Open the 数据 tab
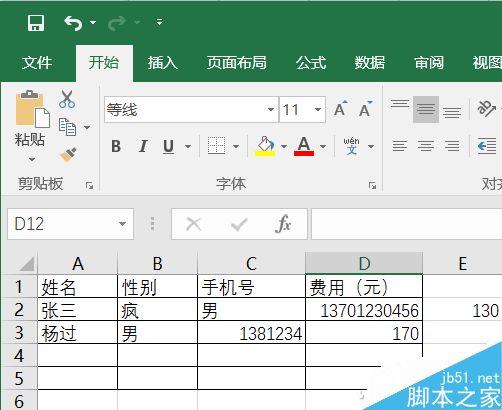 (370, 63)
